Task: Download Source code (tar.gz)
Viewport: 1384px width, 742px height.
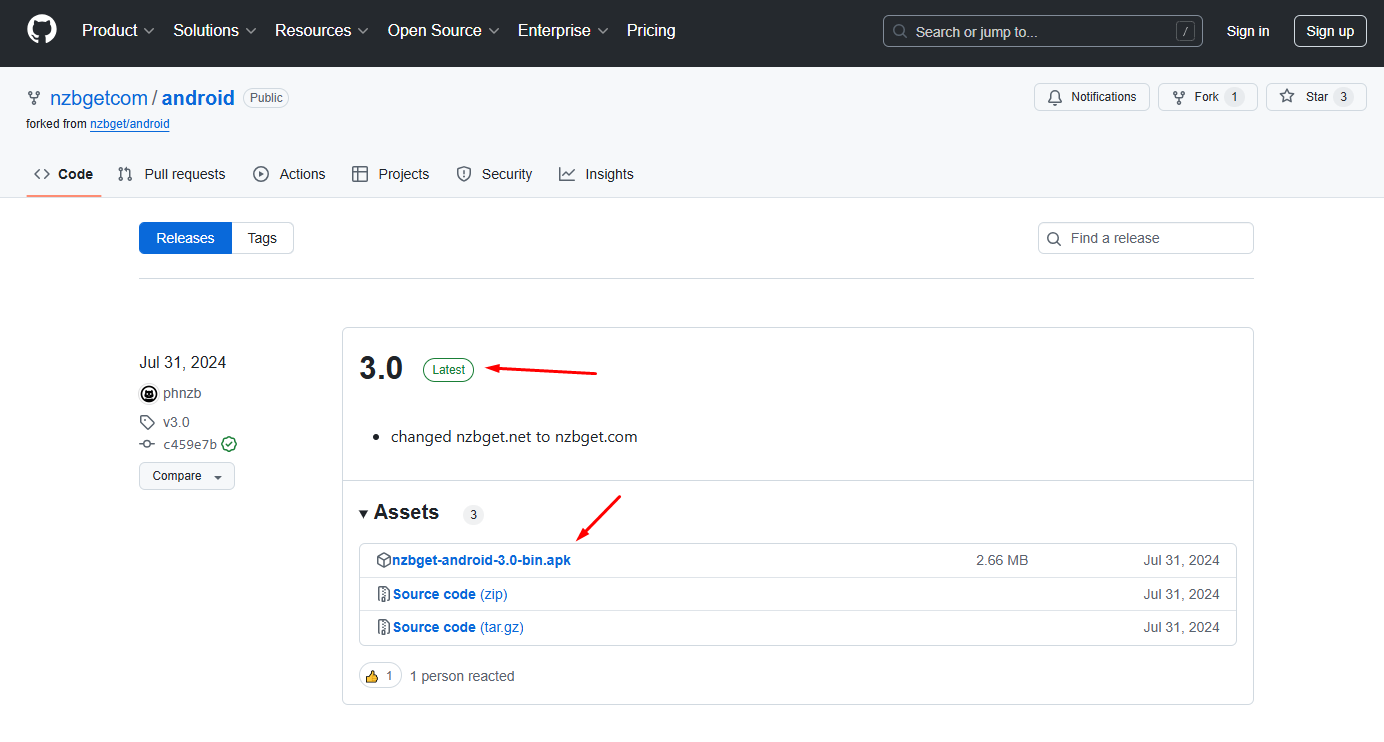Action: [458, 627]
